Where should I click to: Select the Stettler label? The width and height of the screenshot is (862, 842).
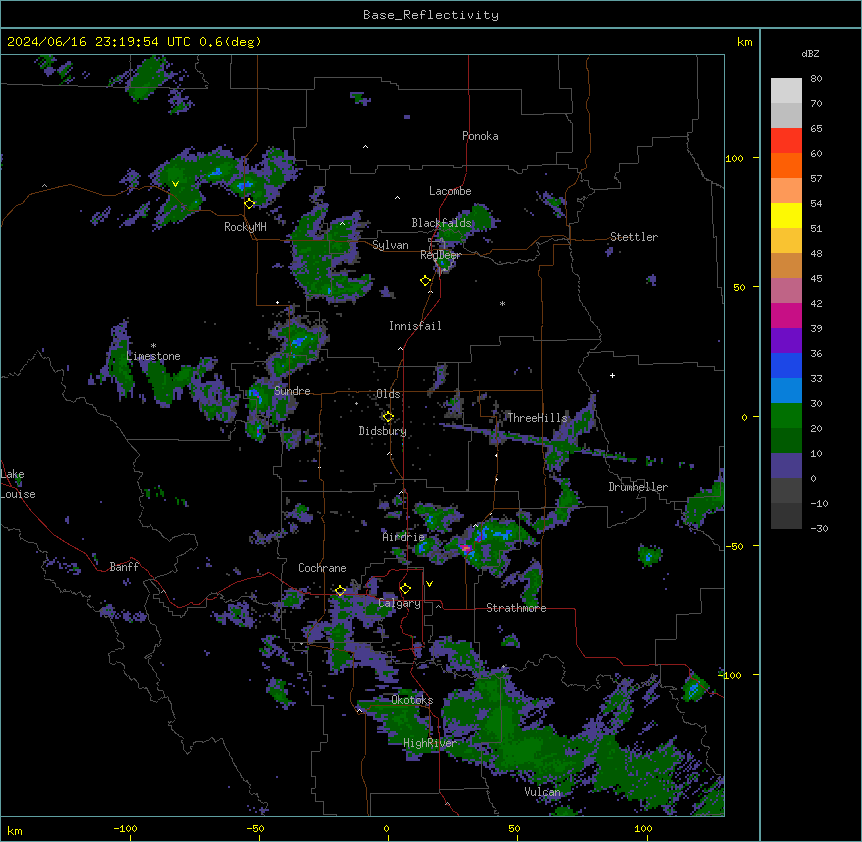pyautogui.click(x=634, y=237)
